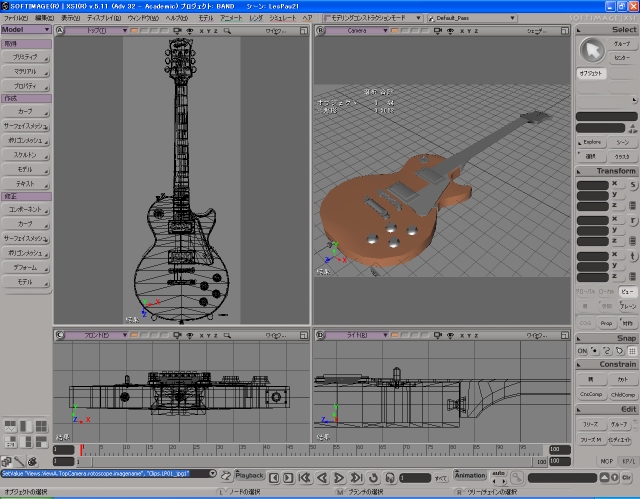Click the Animation button

470,475
